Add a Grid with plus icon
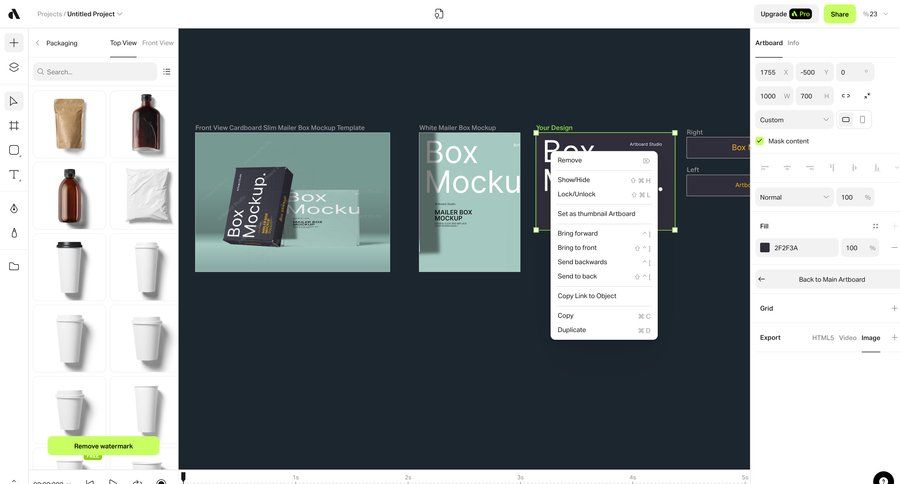This screenshot has height=484, width=900. click(x=894, y=308)
